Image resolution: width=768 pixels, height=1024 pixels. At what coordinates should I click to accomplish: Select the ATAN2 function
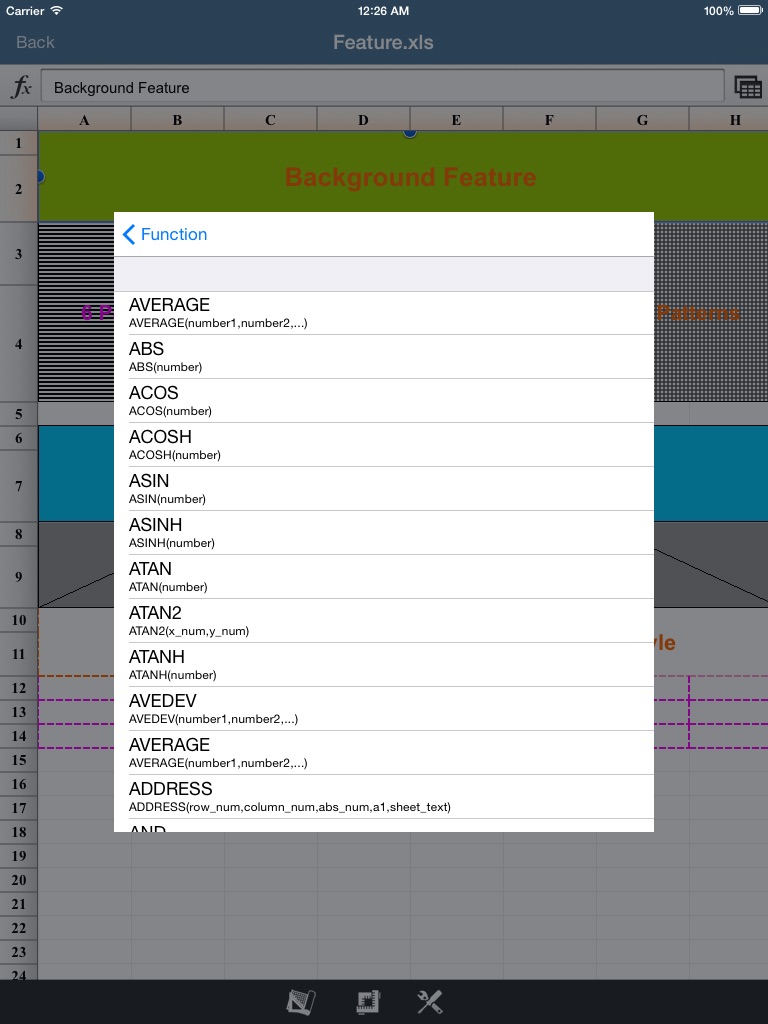[384, 620]
